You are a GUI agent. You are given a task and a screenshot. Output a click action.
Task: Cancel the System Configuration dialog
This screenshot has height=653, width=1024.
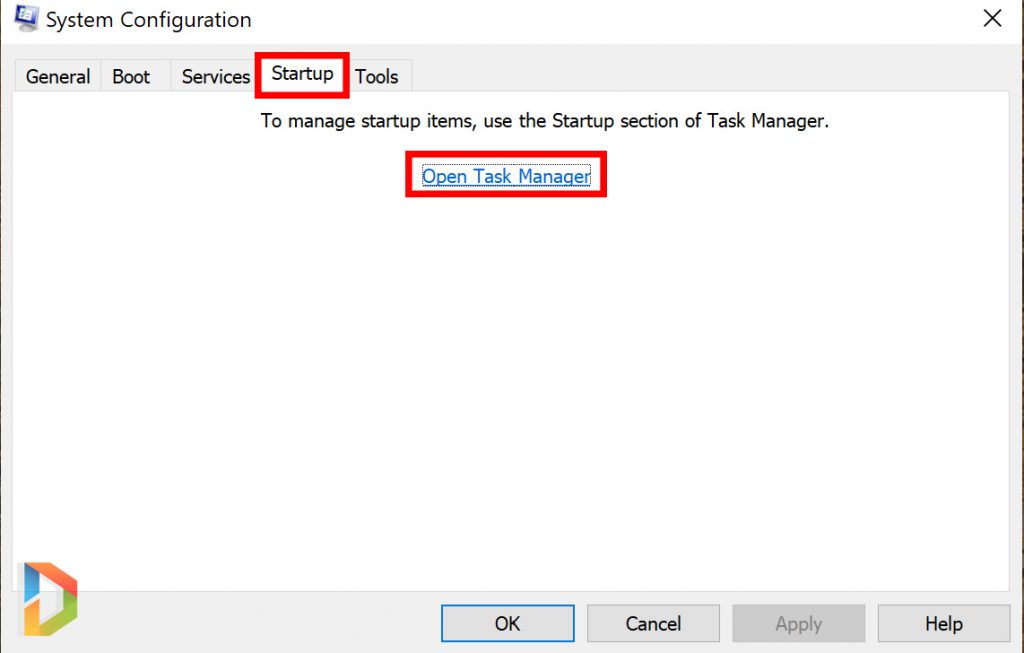653,624
